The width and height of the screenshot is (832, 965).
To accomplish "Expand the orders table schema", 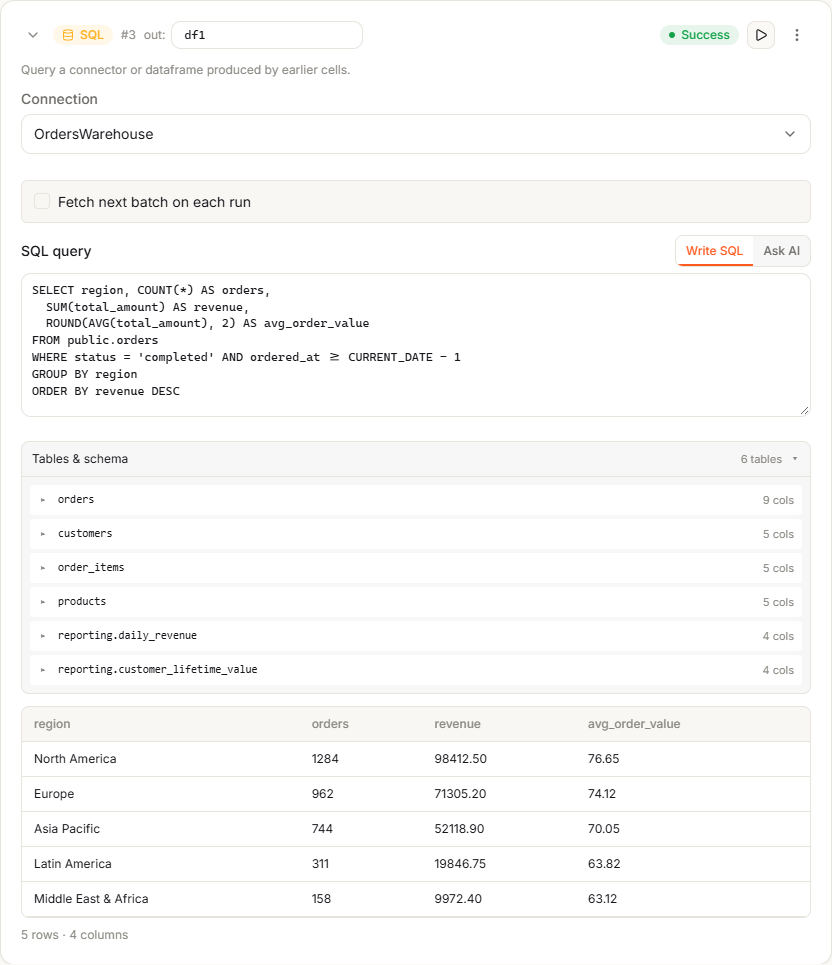I will [416, 500].
